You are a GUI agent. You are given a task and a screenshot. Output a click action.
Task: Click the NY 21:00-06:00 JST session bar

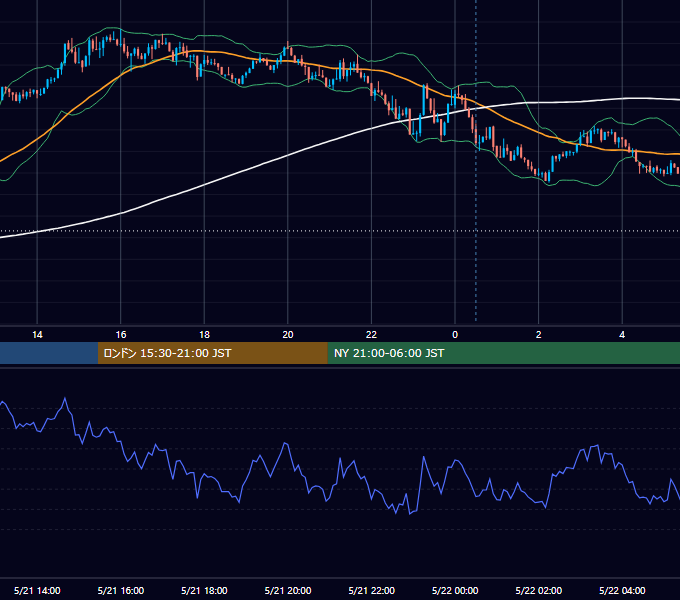[503, 353]
